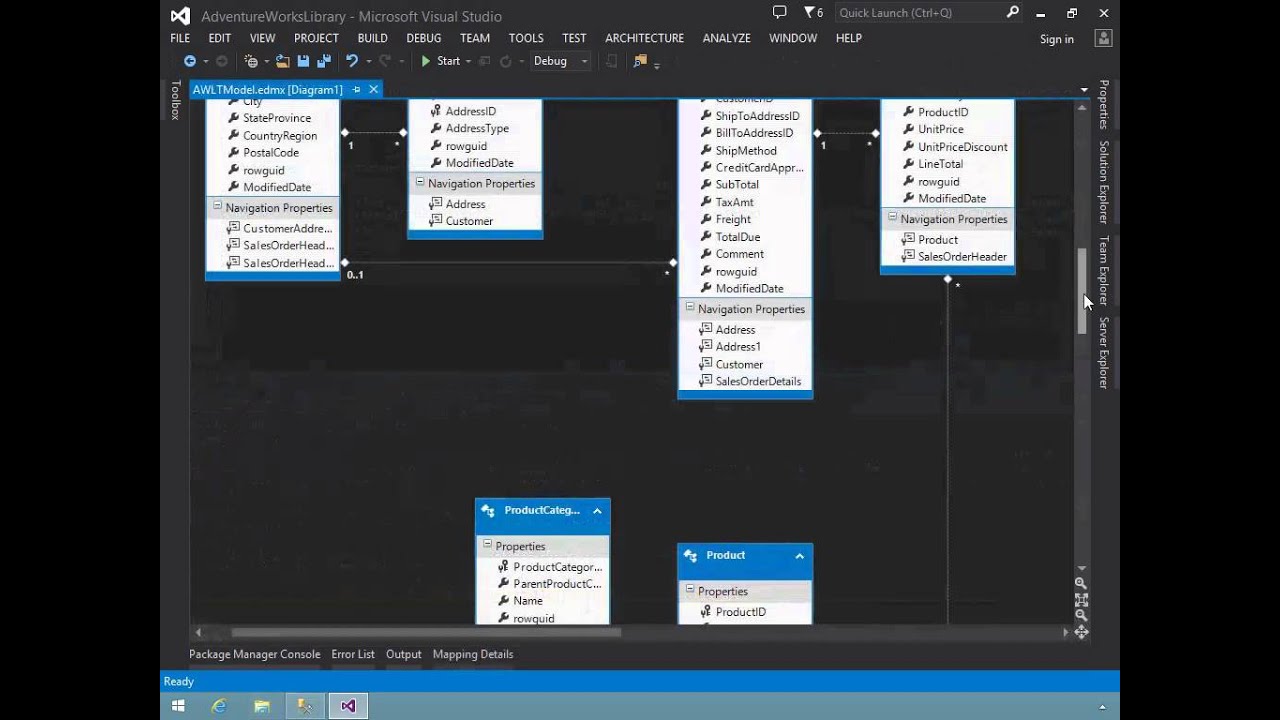This screenshot has width=1280, height=720.
Task: Open the Toolbox side panel tab
Action: [x=175, y=100]
